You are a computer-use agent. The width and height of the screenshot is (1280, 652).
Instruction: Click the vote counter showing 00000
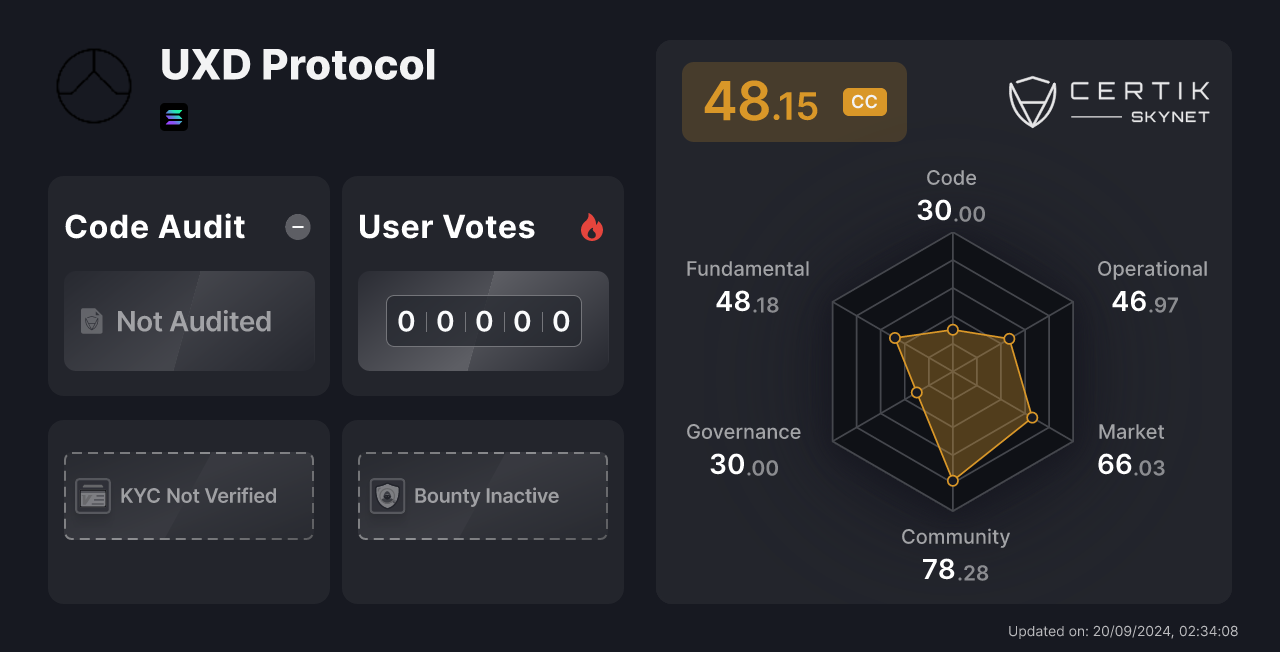[483, 320]
